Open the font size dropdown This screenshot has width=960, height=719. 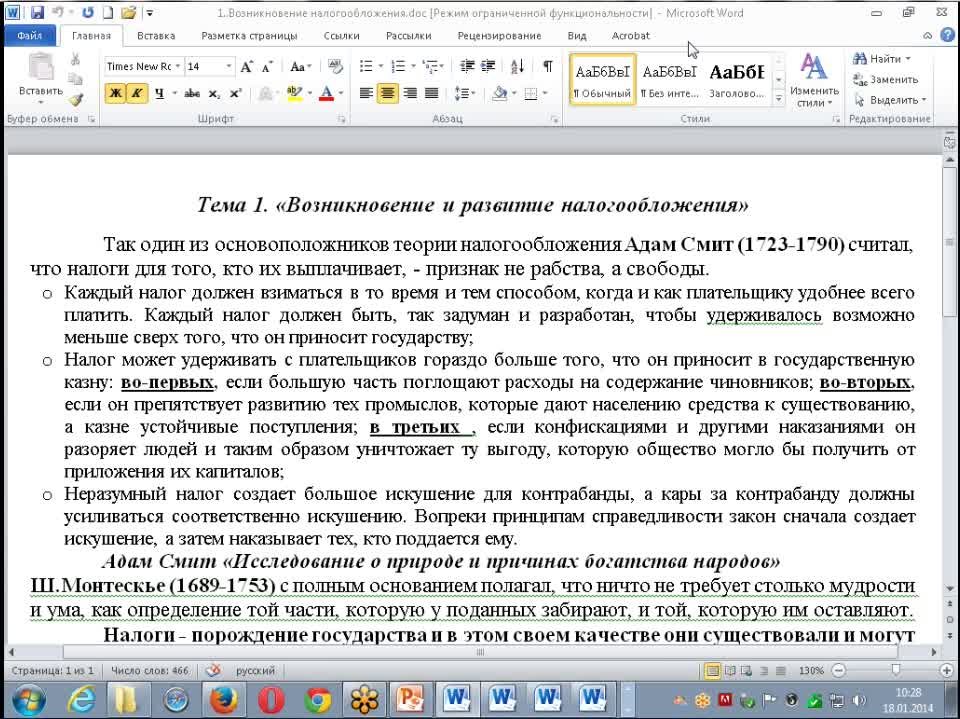pyautogui.click(x=229, y=67)
